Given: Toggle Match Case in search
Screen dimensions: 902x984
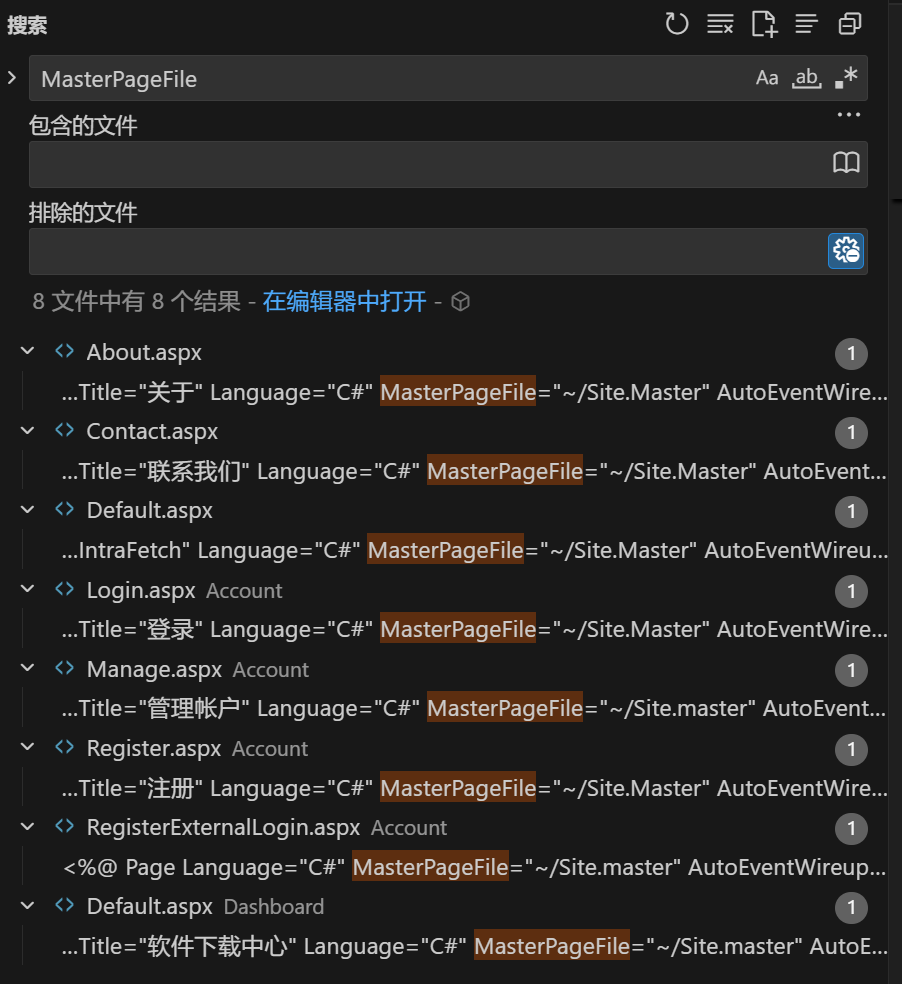Looking at the screenshot, I should [767, 77].
